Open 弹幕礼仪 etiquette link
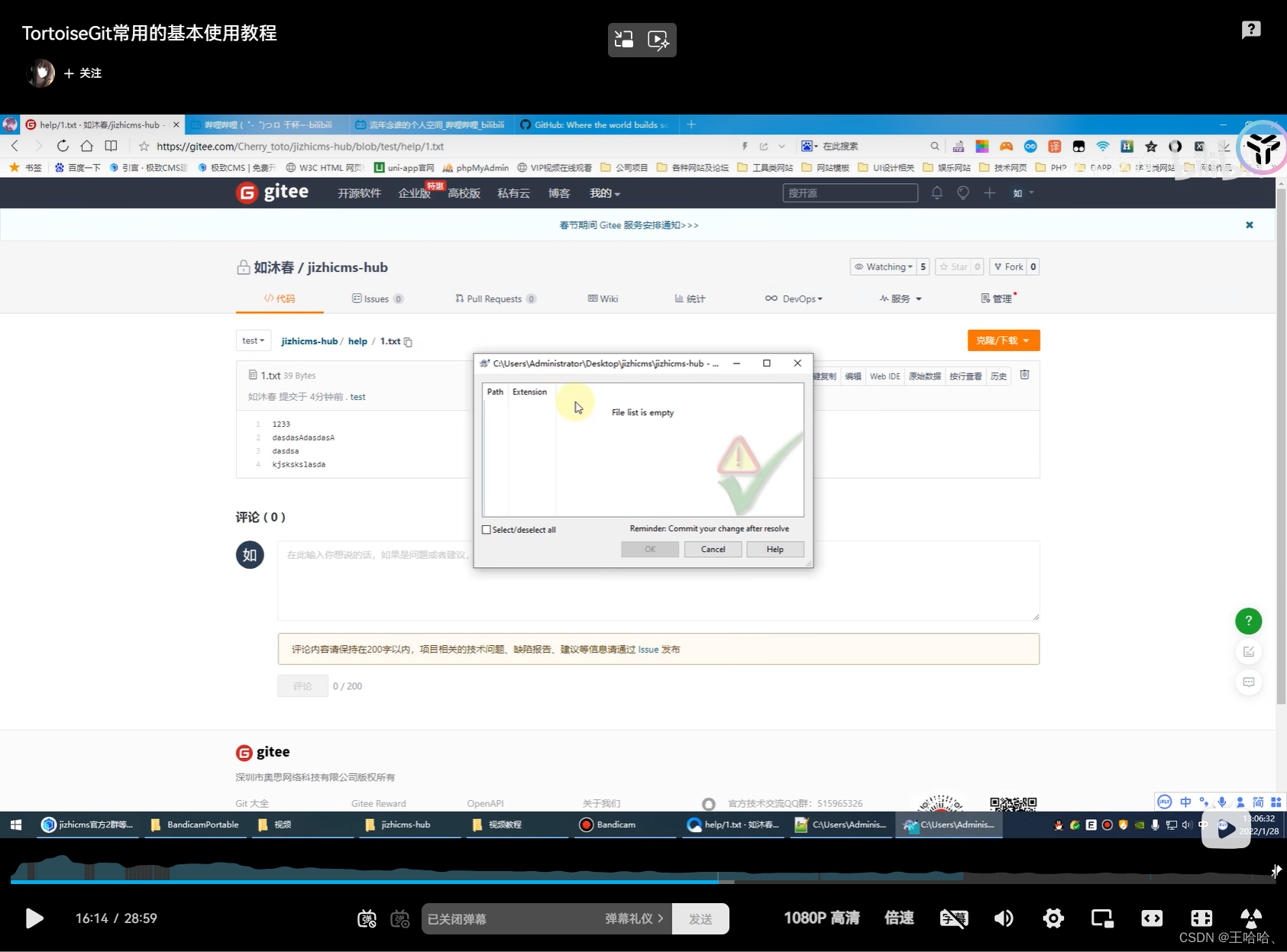 pos(634,918)
